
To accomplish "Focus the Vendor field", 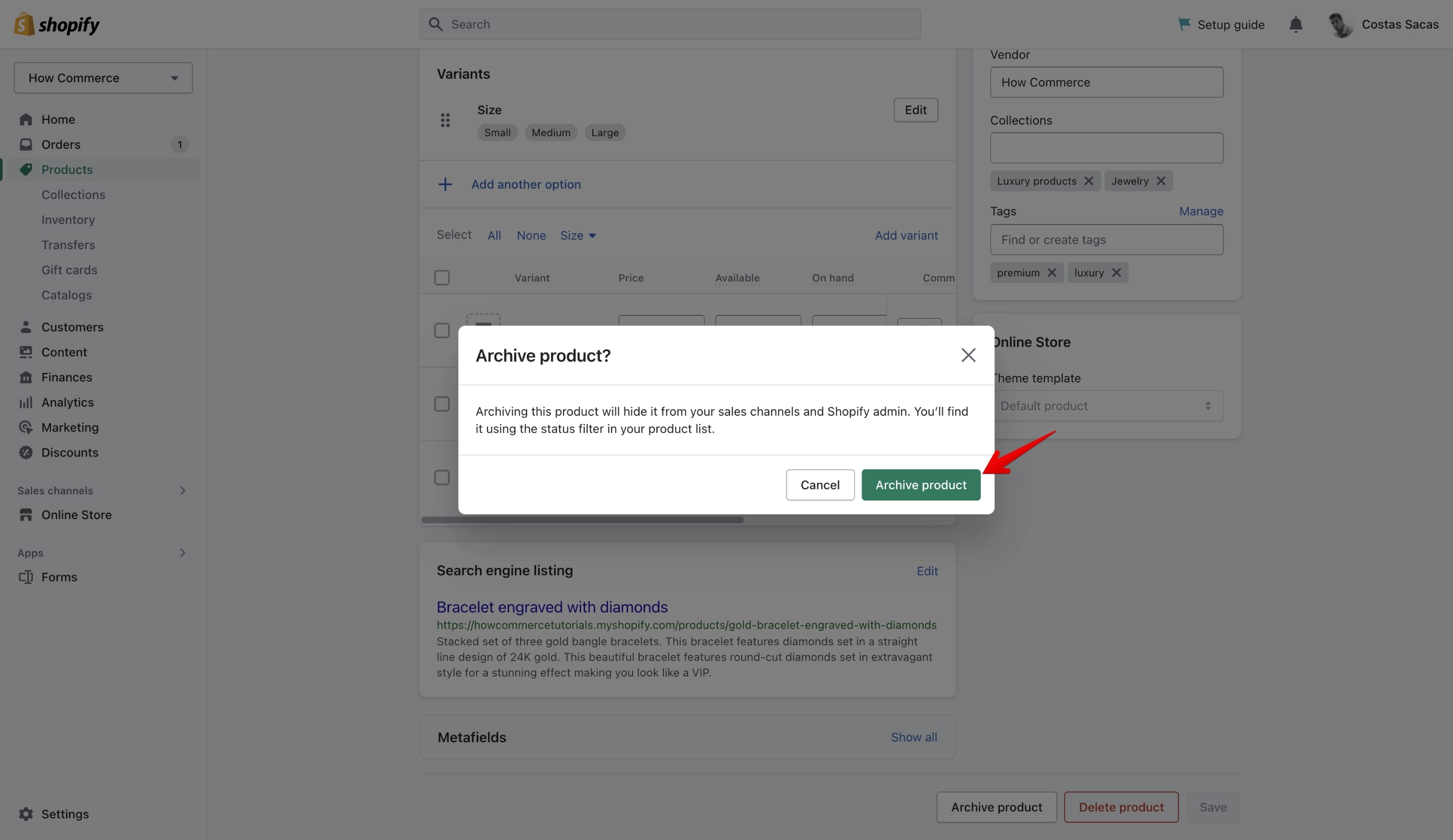I will [x=1106, y=82].
